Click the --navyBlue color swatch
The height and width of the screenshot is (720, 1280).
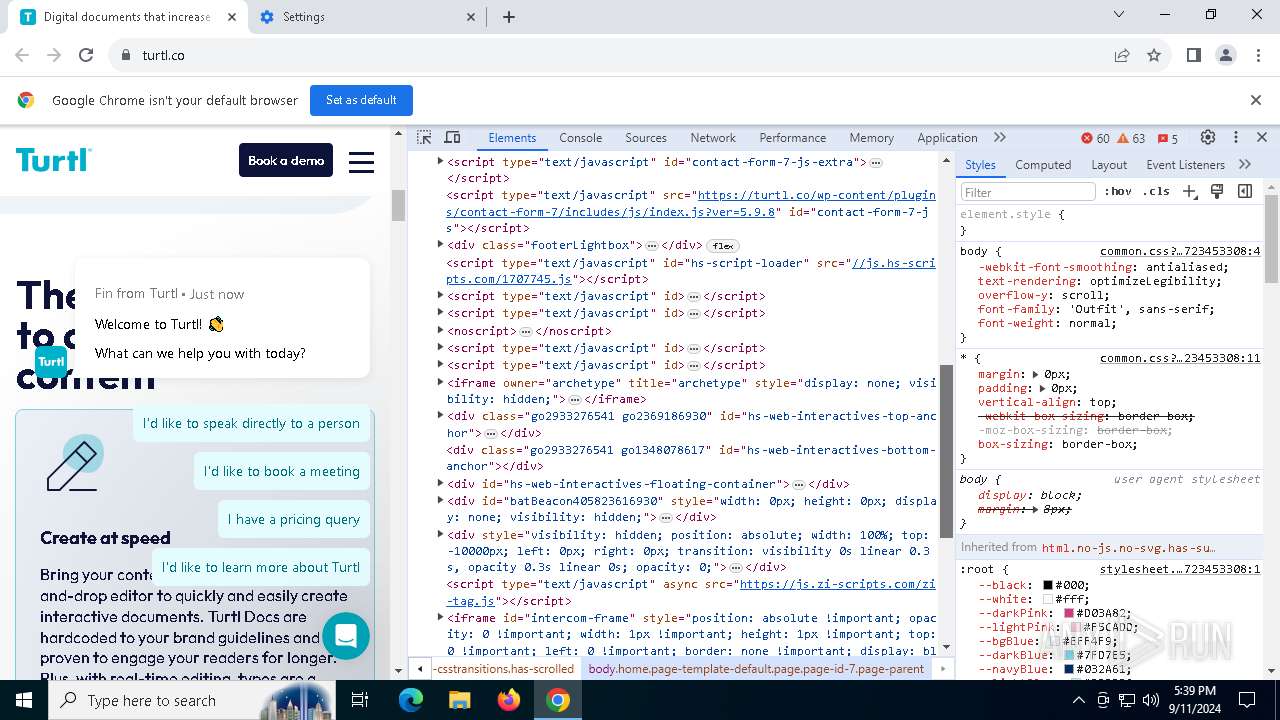coord(1069,669)
